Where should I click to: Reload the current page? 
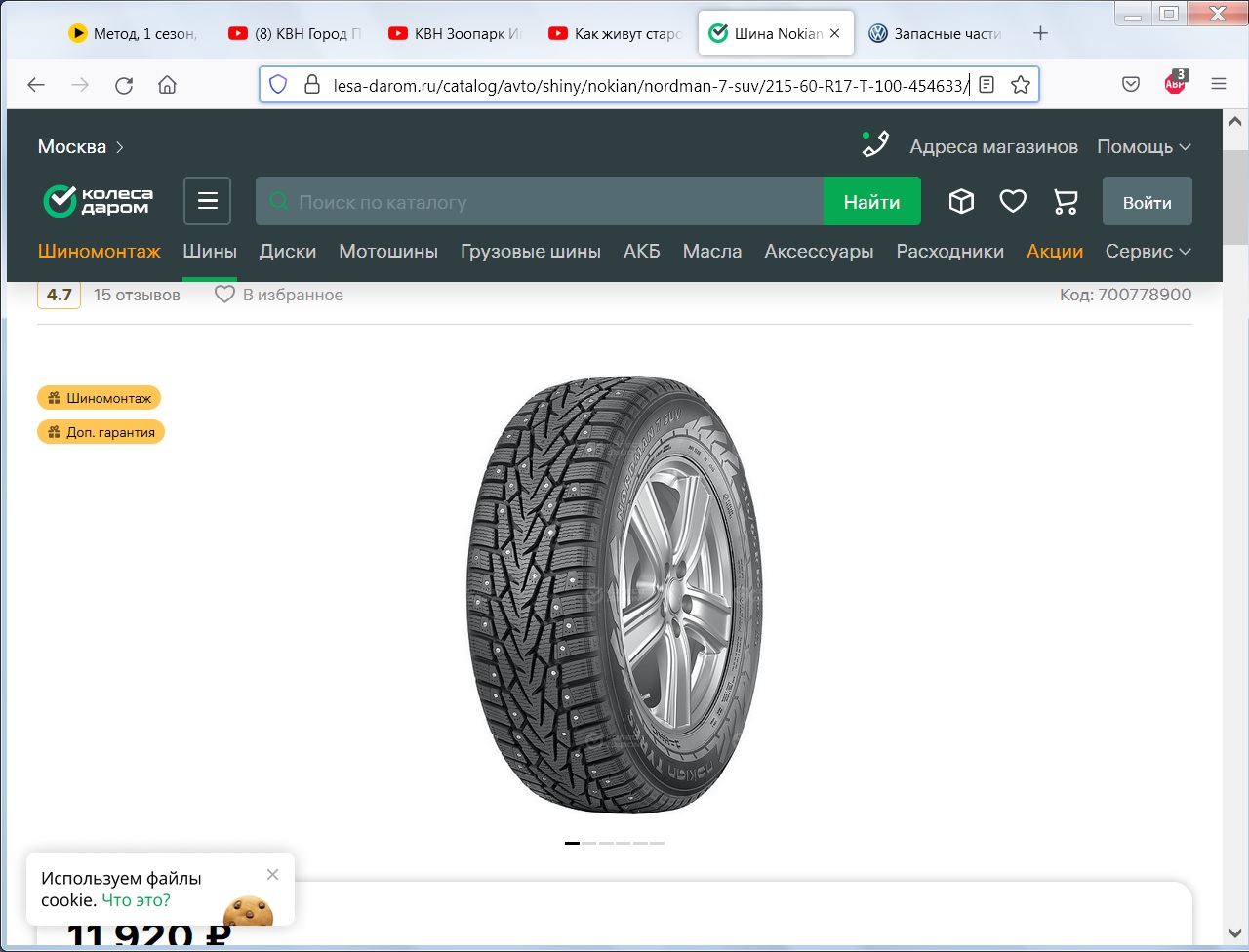(124, 85)
